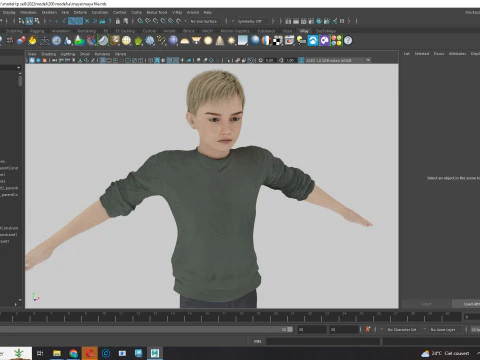Open the viewport Shading menu
The height and width of the screenshot is (360, 480).
48,54
